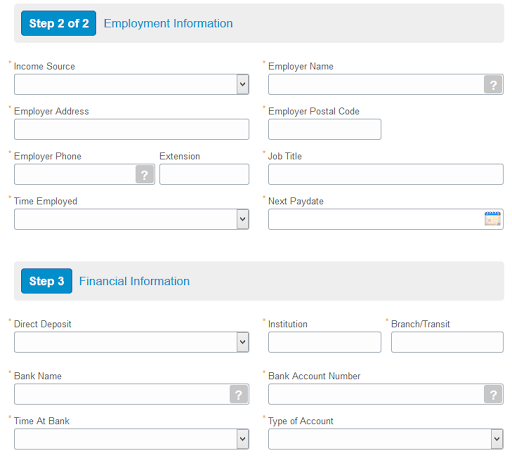The height and width of the screenshot is (465, 512).
Task: Focus the Employer Address text field
Action: pos(131,129)
